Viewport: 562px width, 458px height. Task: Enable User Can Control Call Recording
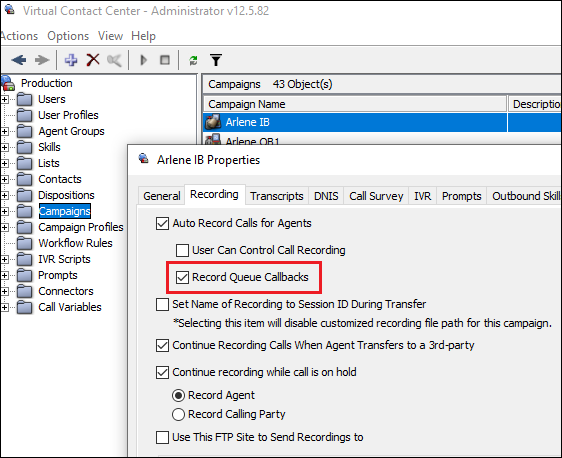[182, 251]
